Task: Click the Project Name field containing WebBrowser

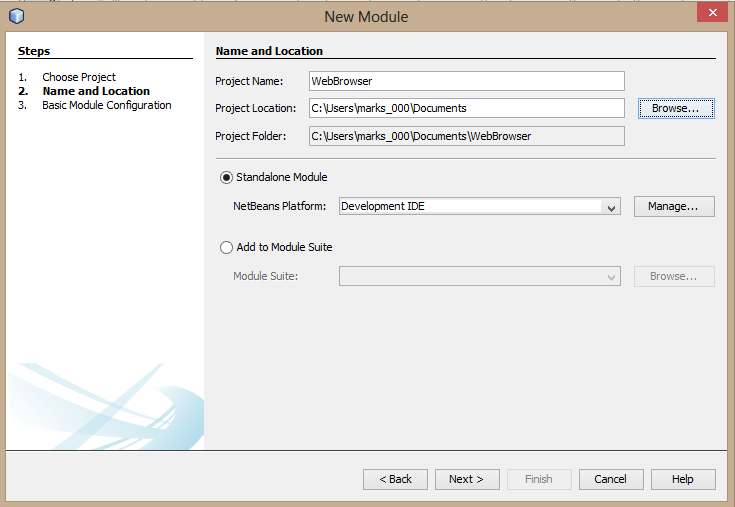Action: pyautogui.click(x=466, y=81)
